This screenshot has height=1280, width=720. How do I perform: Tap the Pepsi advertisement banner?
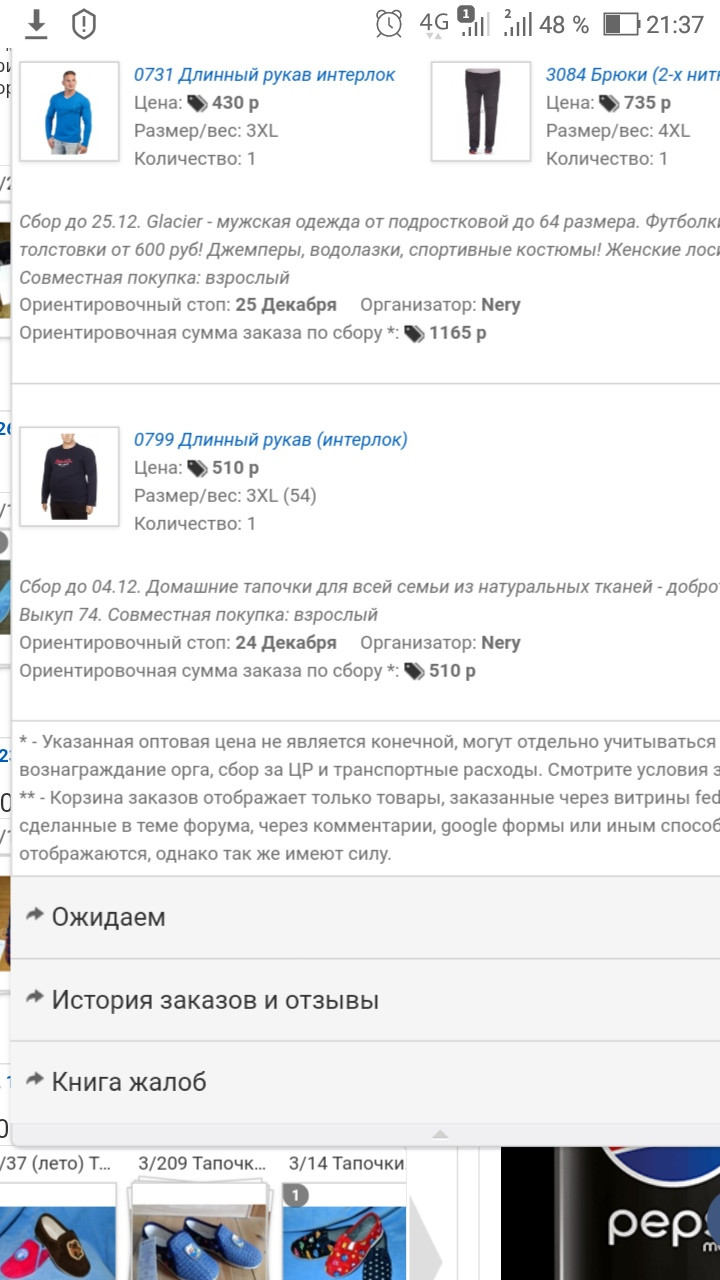pyautogui.click(x=610, y=1213)
